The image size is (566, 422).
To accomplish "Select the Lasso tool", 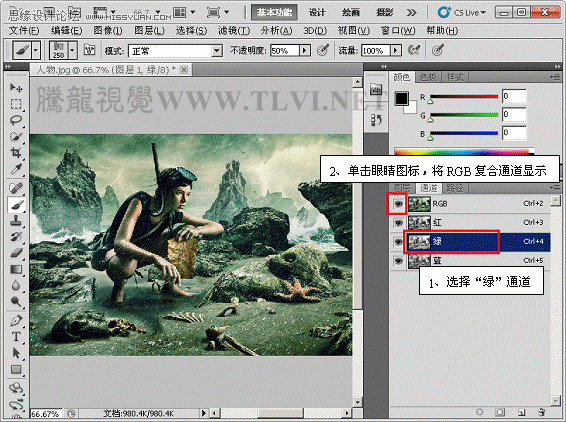I will click(x=16, y=120).
